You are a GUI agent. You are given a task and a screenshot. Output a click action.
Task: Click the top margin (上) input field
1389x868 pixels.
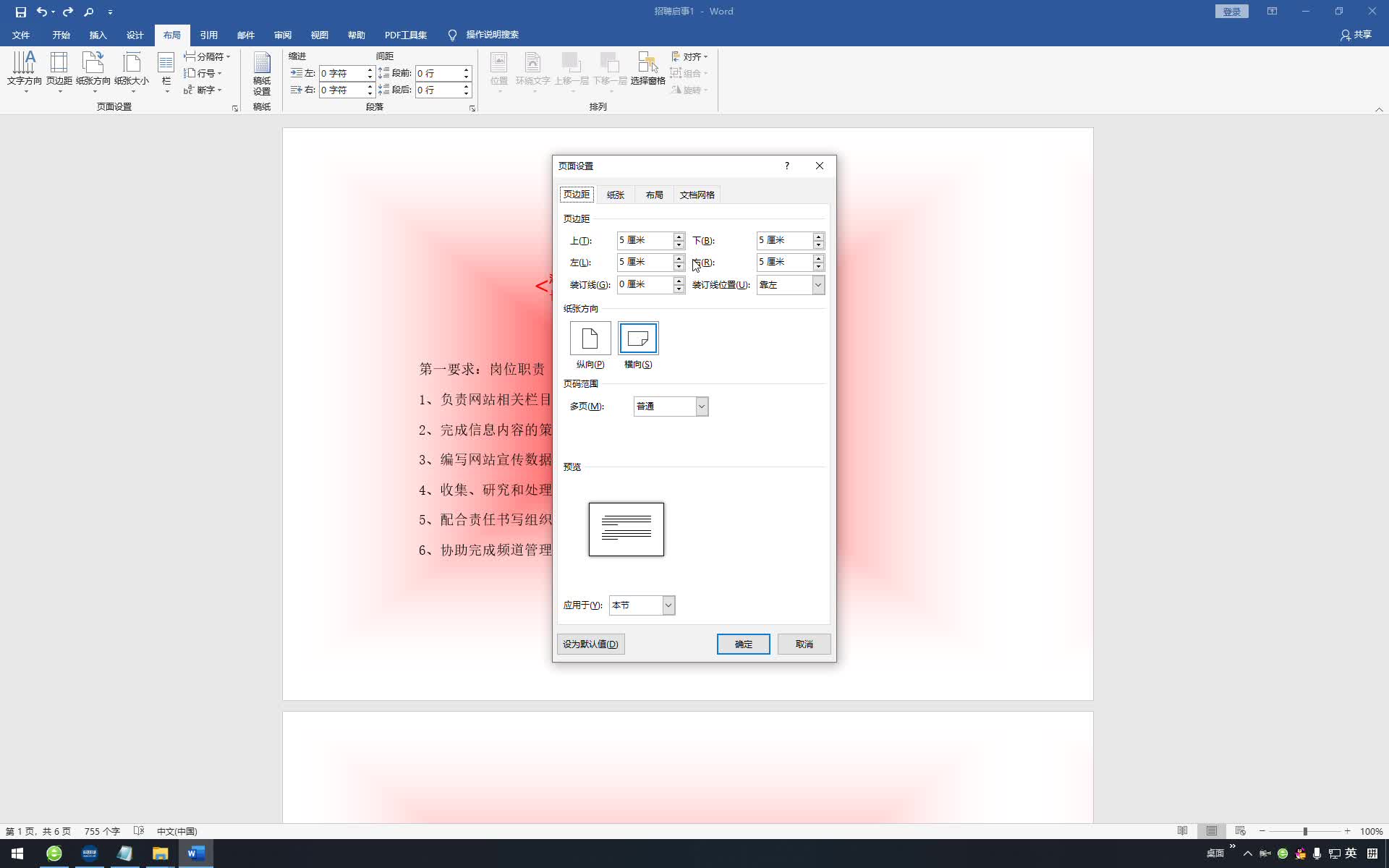point(645,240)
